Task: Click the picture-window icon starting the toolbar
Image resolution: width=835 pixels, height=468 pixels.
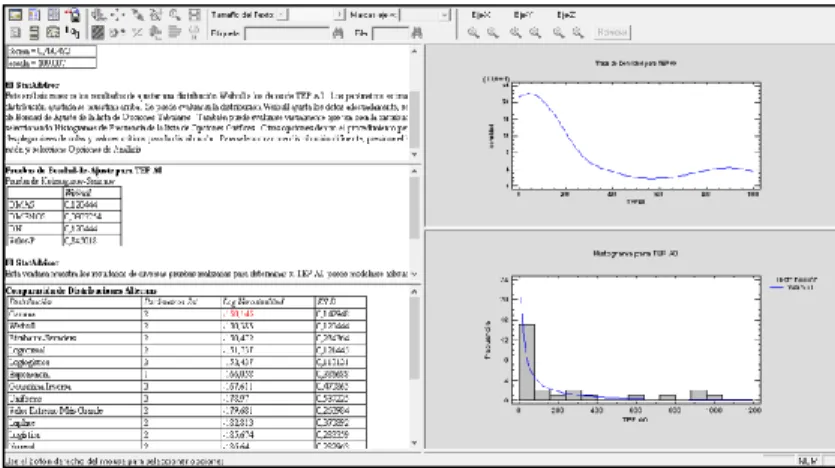Action: coord(15,15)
